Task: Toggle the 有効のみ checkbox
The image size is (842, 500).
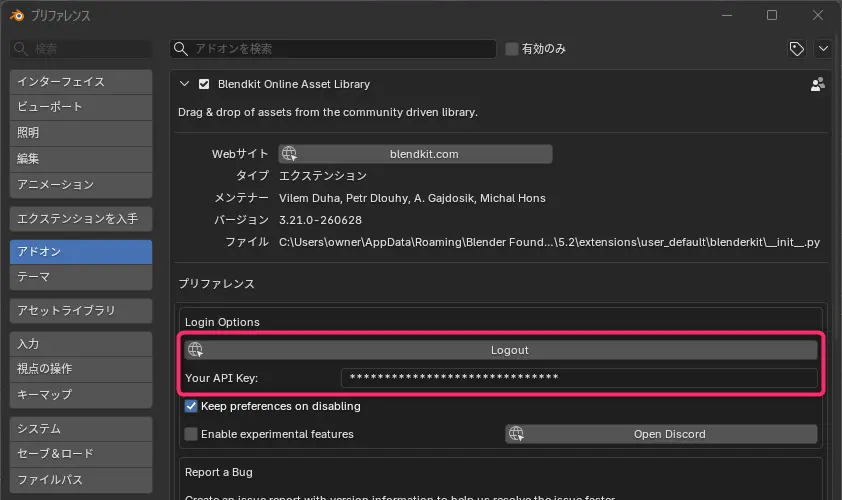Action: point(512,49)
